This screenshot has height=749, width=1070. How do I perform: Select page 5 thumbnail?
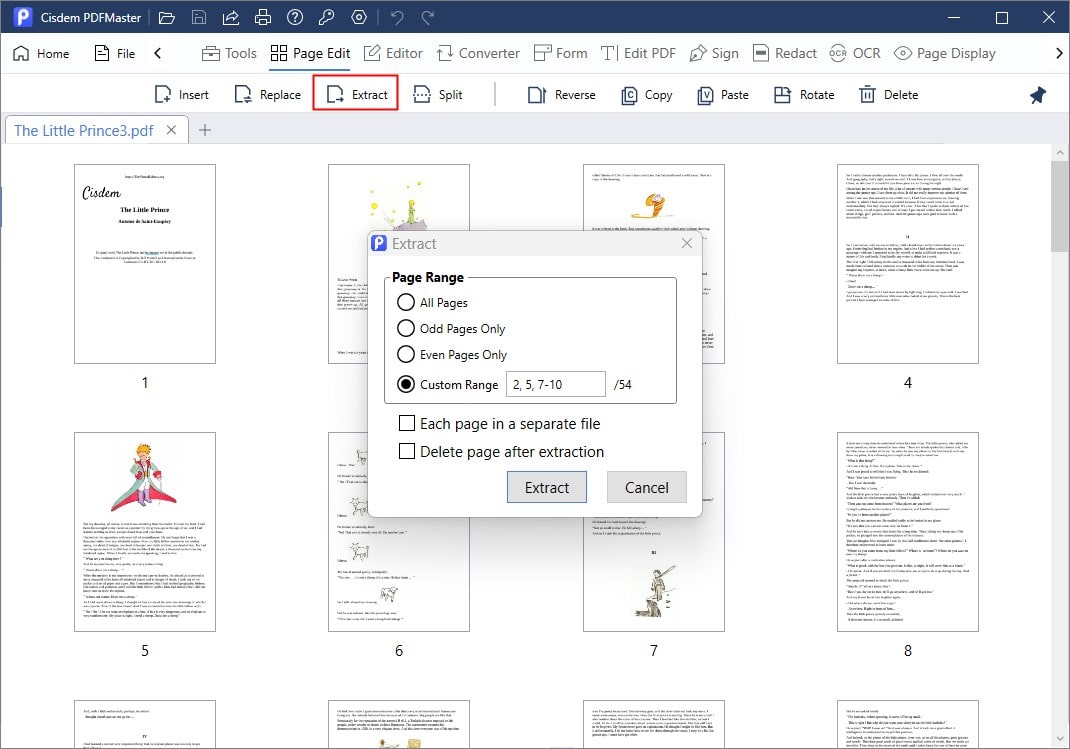click(145, 531)
